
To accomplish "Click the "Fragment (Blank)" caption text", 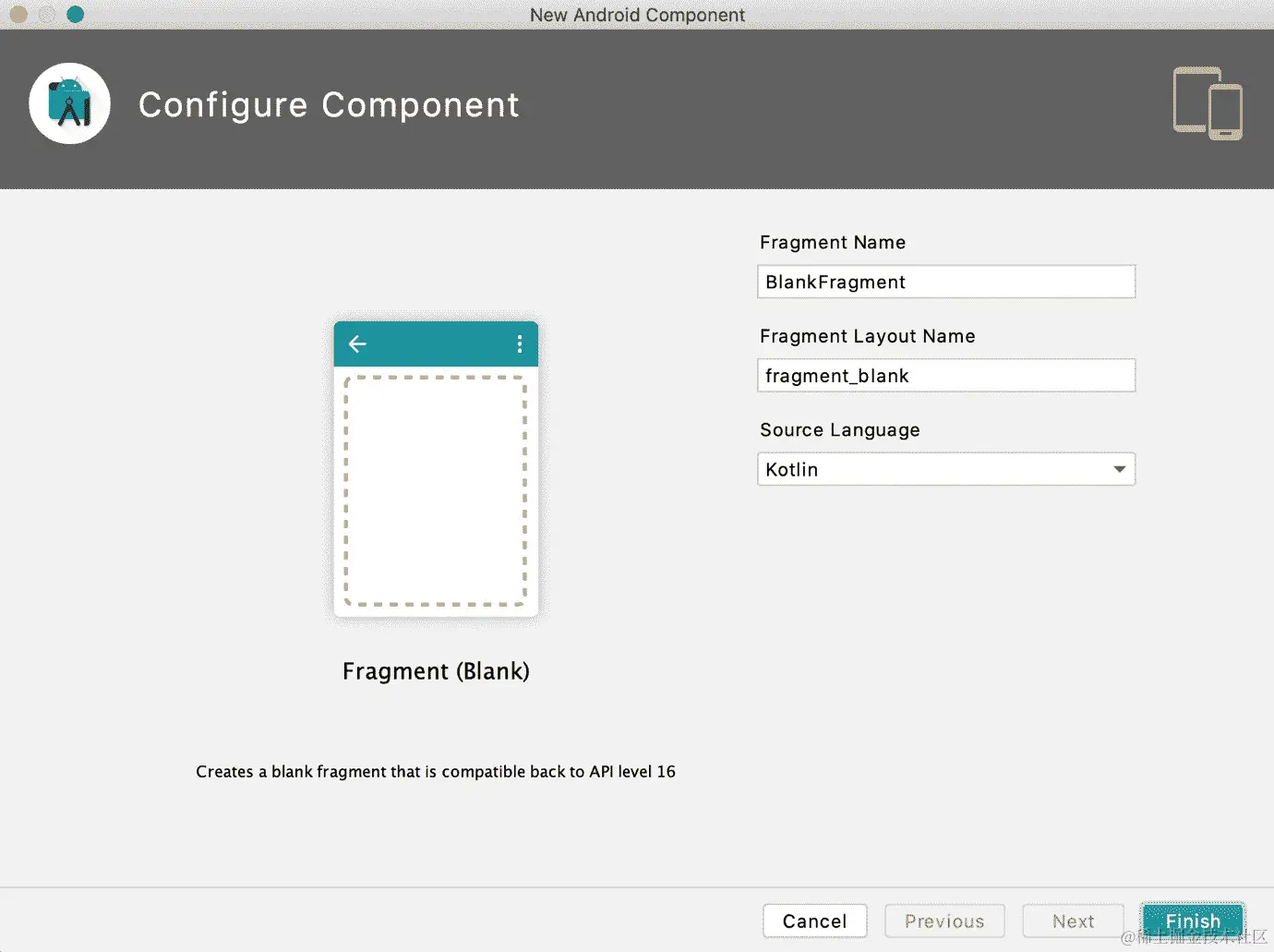I will pyautogui.click(x=436, y=671).
